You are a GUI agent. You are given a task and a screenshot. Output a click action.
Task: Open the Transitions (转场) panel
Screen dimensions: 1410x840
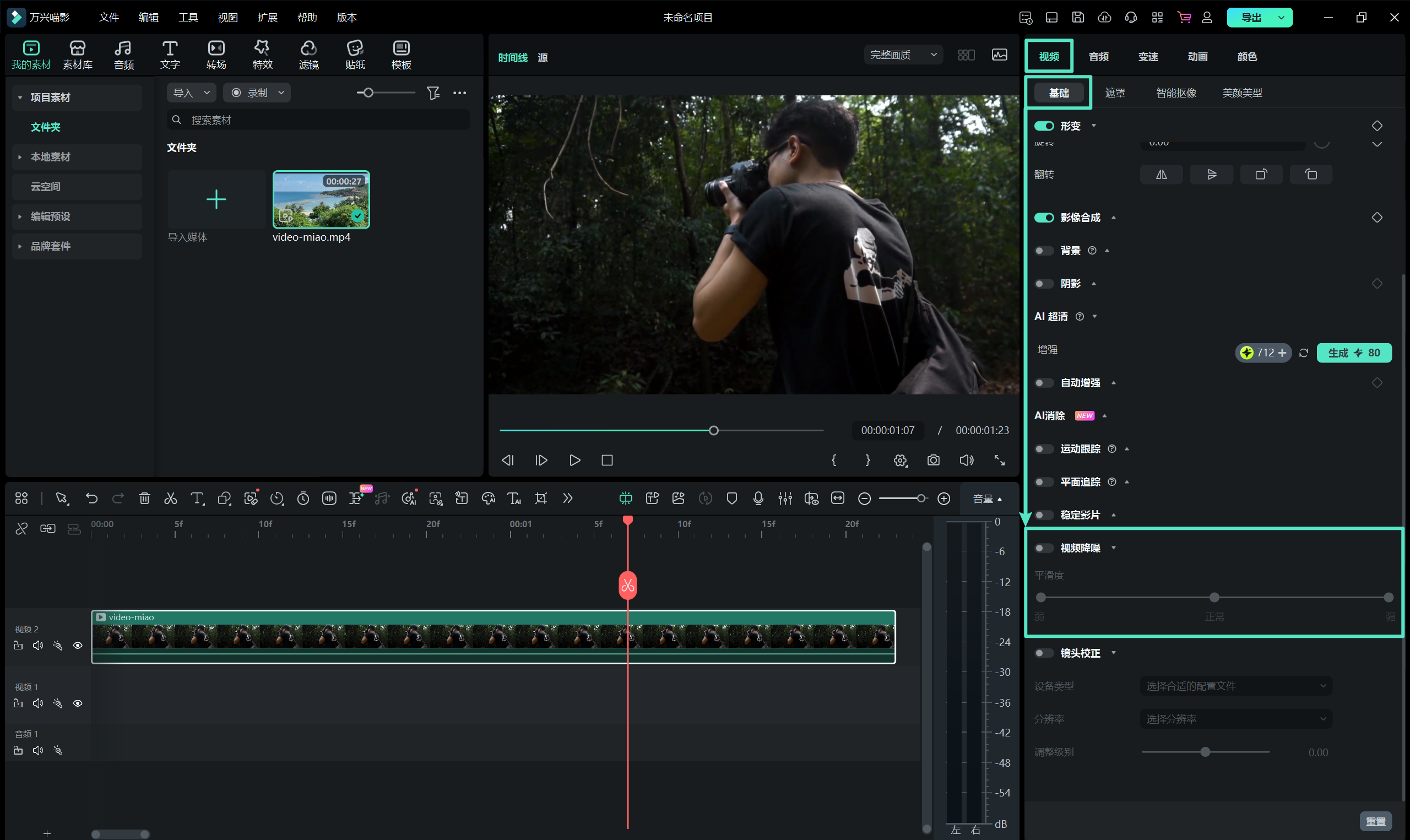tap(216, 55)
